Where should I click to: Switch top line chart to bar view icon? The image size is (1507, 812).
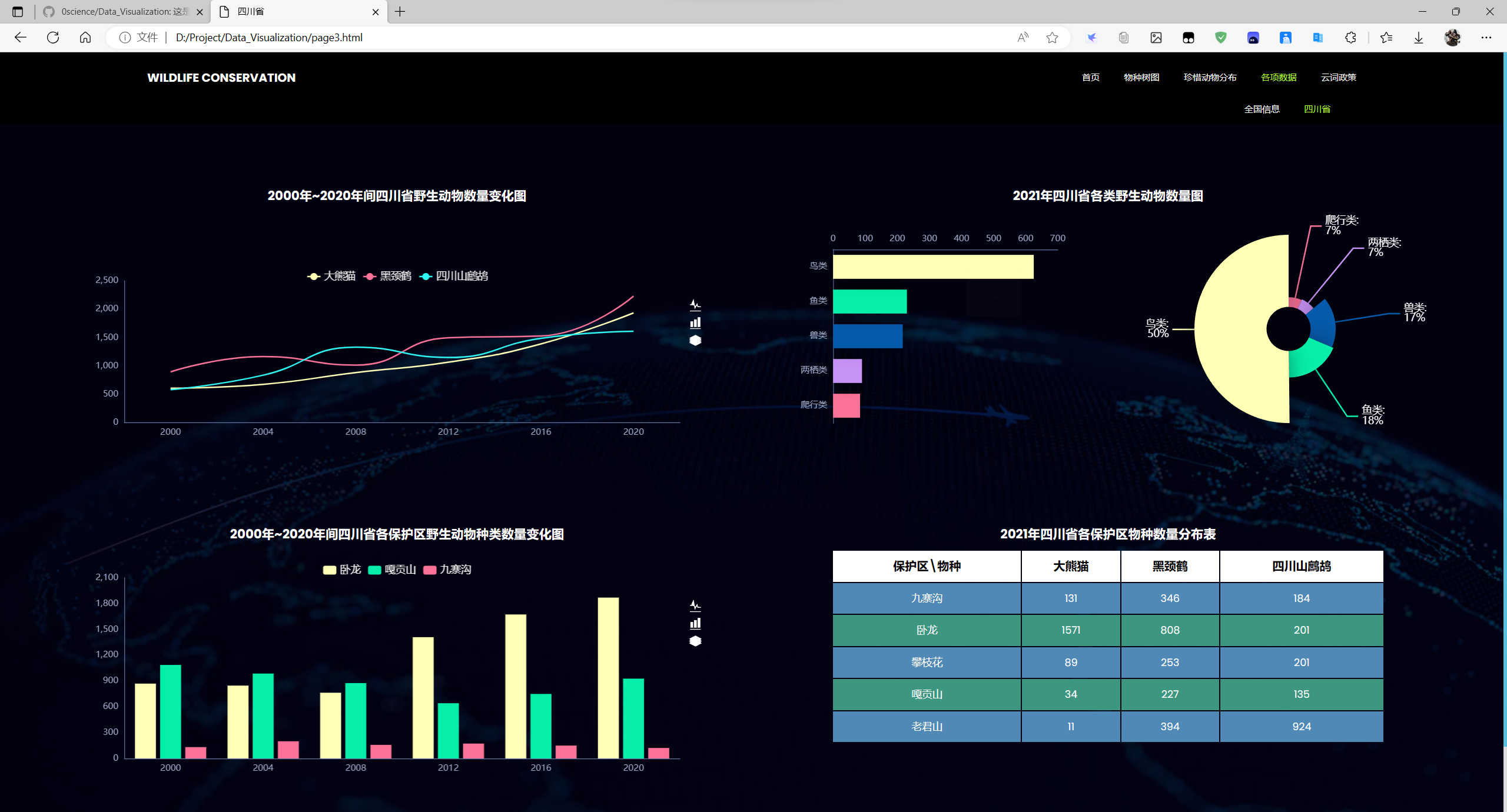tap(695, 322)
